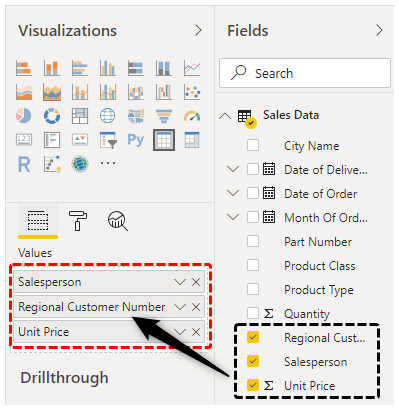Check the Month Of Order field
Image resolution: width=399 pixels, height=410 pixels.
(253, 217)
